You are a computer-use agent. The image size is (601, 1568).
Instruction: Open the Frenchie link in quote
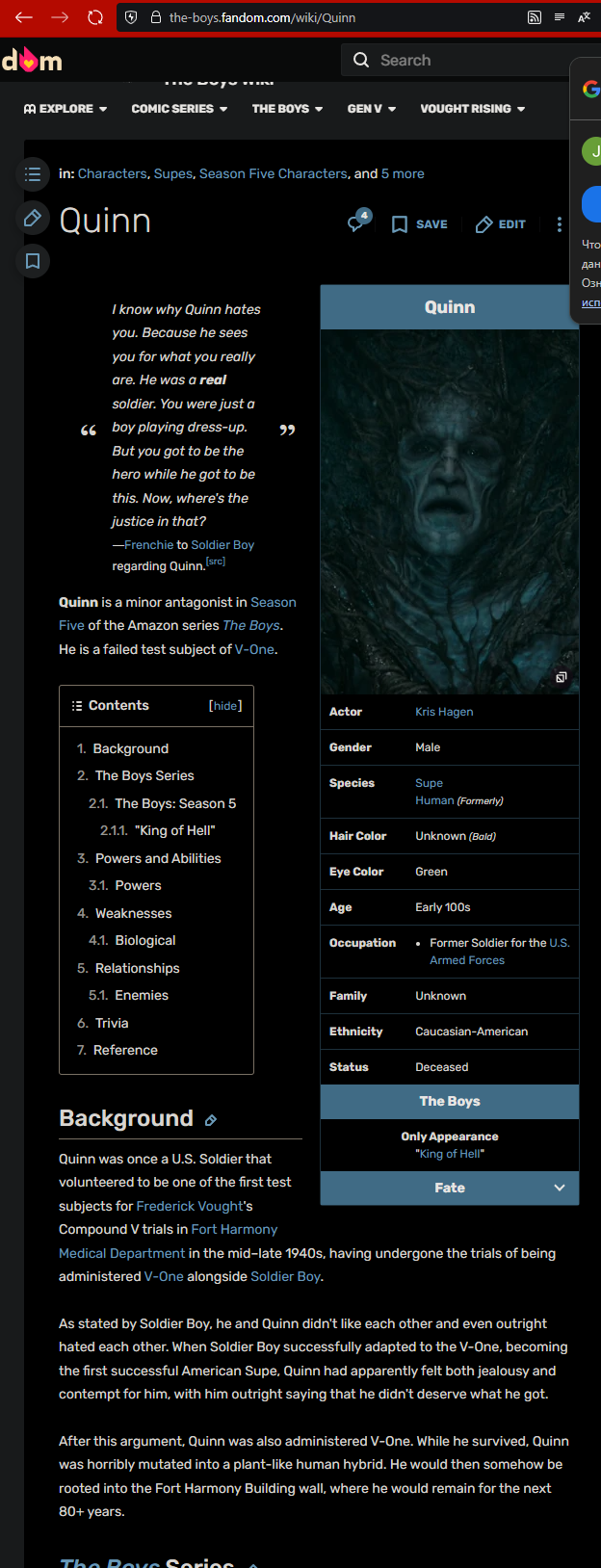(149, 545)
